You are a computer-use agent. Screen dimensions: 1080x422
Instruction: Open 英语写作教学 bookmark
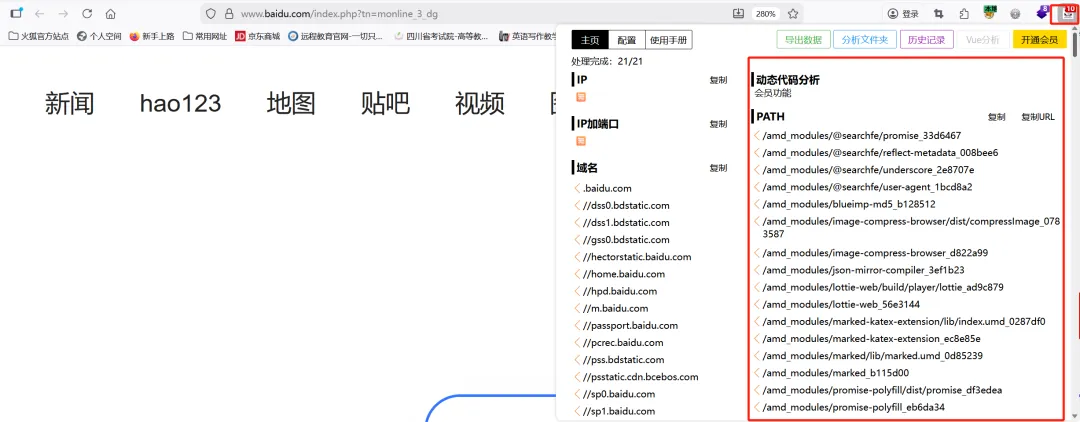tap(528, 36)
